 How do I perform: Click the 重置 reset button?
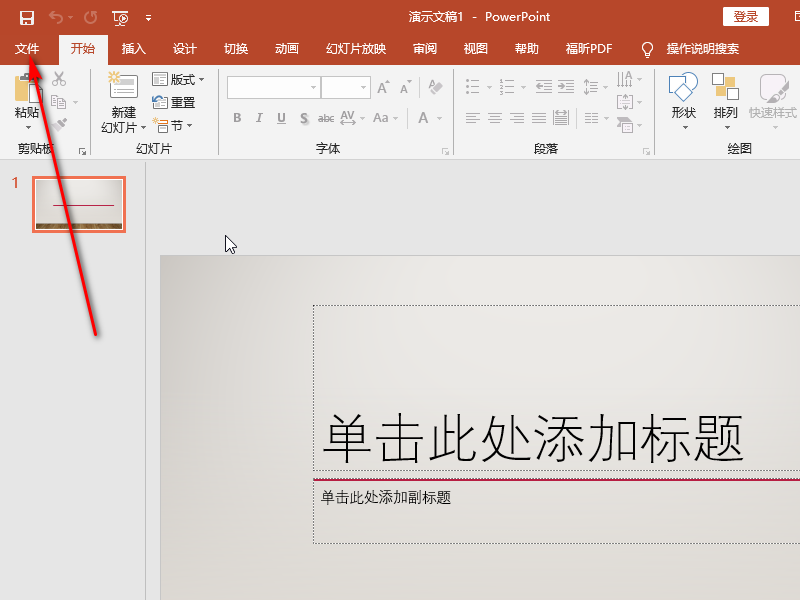point(174,103)
